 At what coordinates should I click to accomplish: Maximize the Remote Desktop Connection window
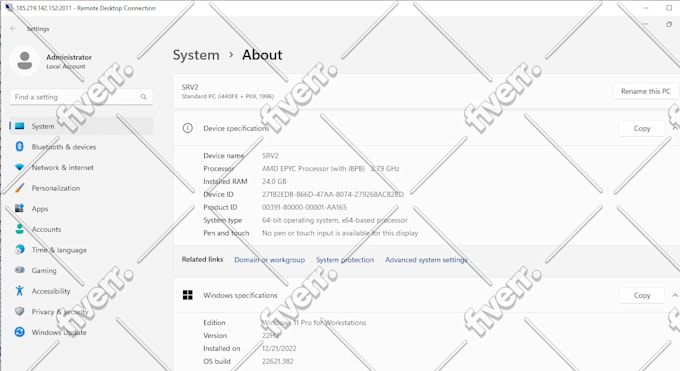pos(669,8)
